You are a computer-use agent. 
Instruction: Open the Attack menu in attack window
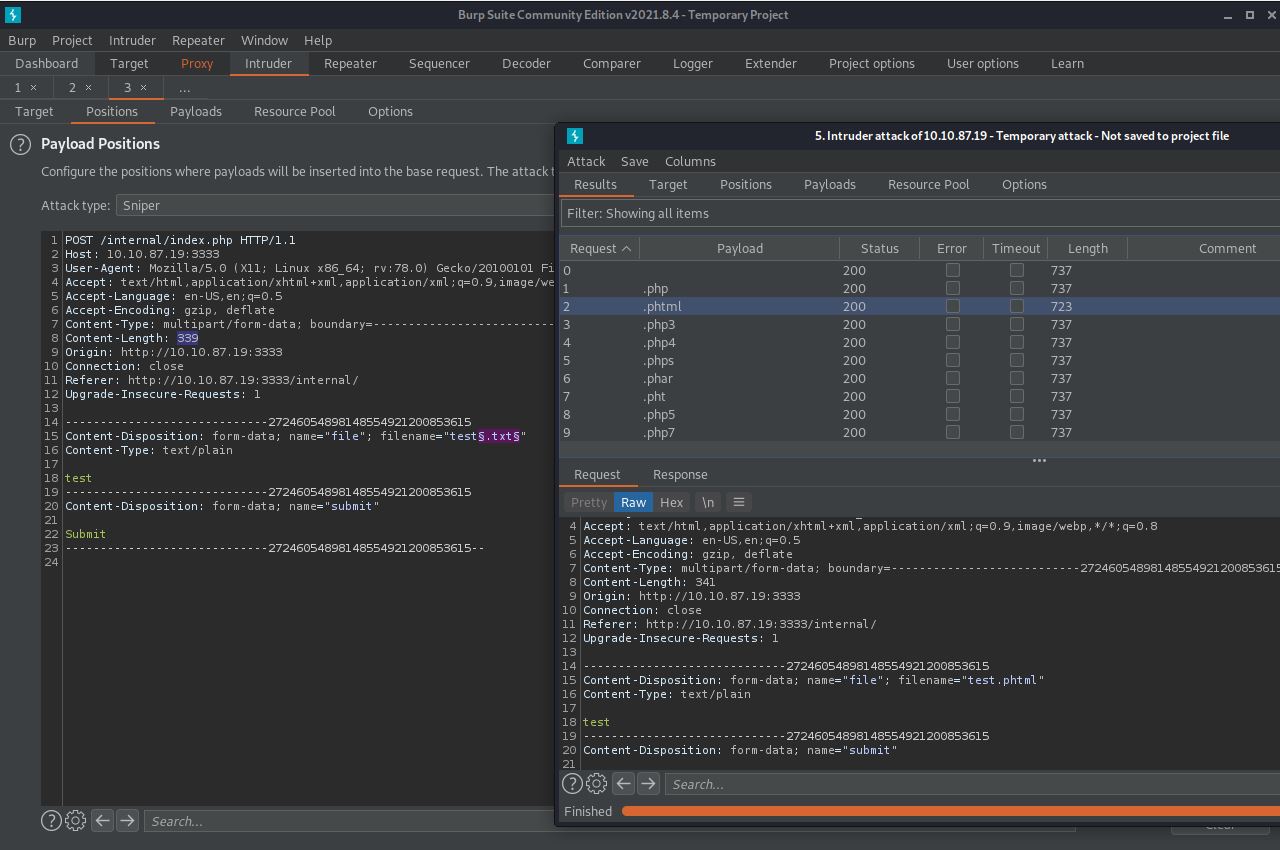click(x=586, y=161)
